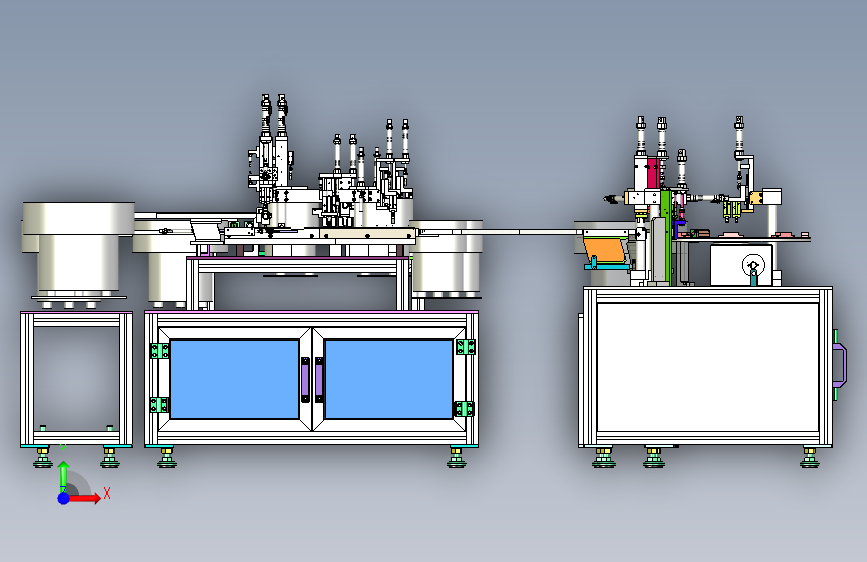Select the red block on the right station
The width and height of the screenshot is (867, 562).
(653, 173)
